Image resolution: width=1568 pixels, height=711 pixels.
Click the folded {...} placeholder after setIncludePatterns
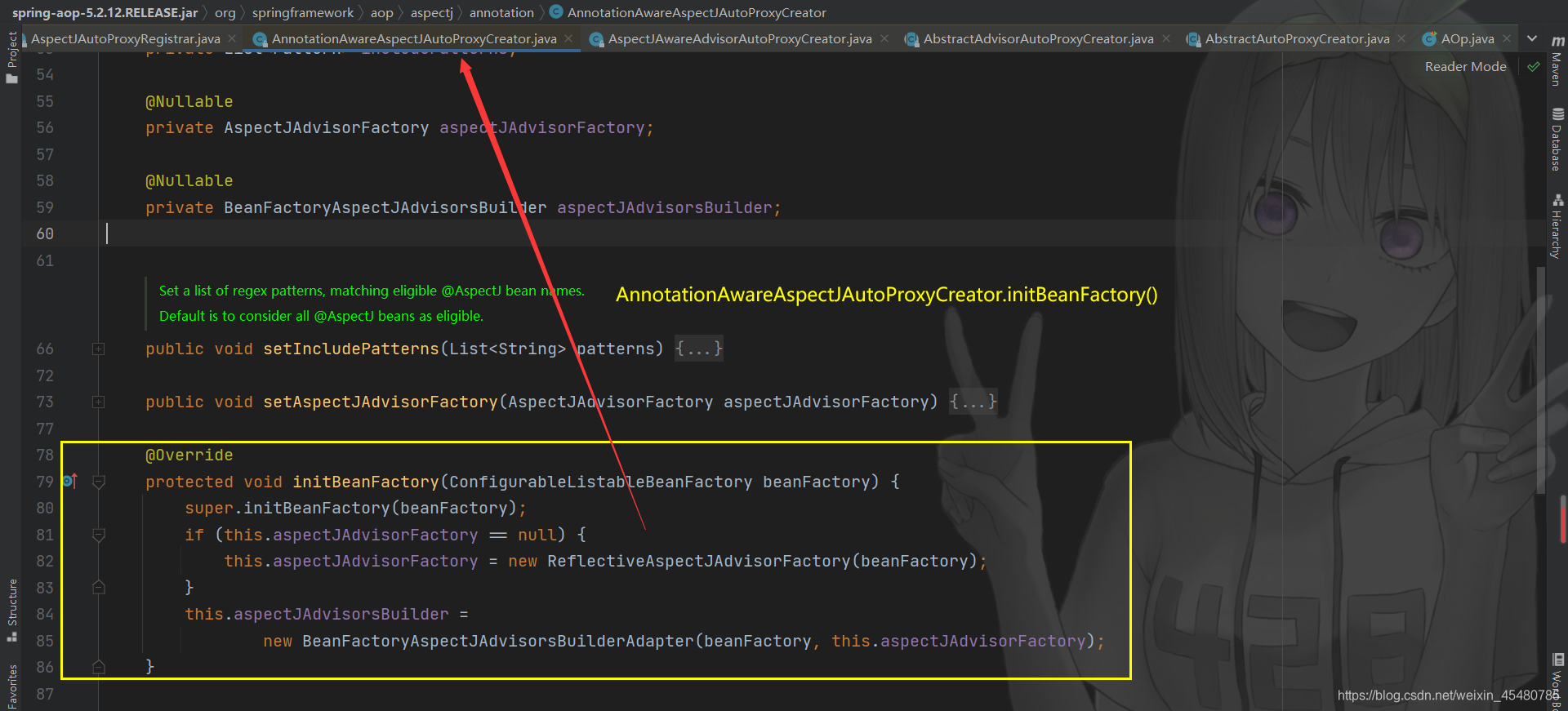[699, 349]
